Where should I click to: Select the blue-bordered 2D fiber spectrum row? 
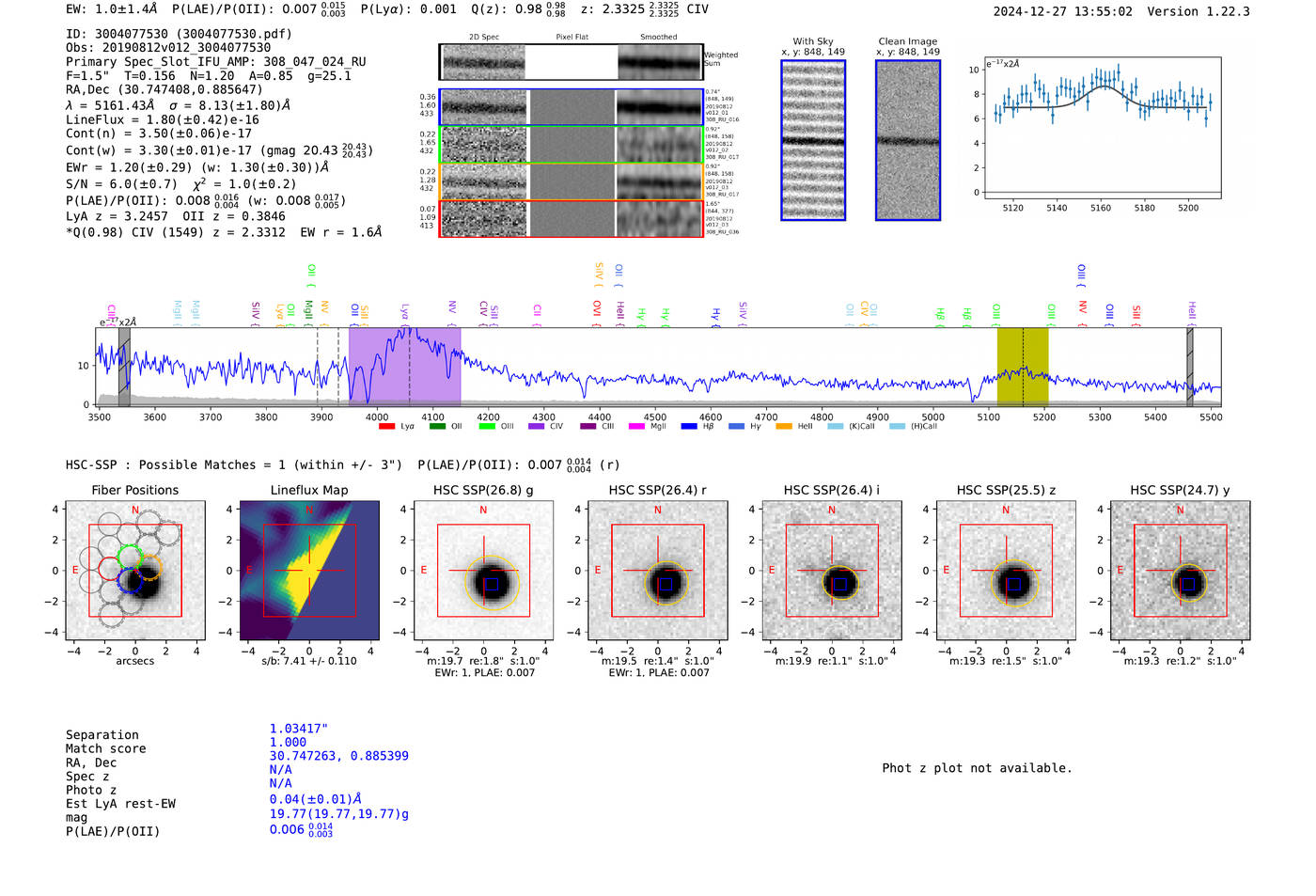[572, 107]
